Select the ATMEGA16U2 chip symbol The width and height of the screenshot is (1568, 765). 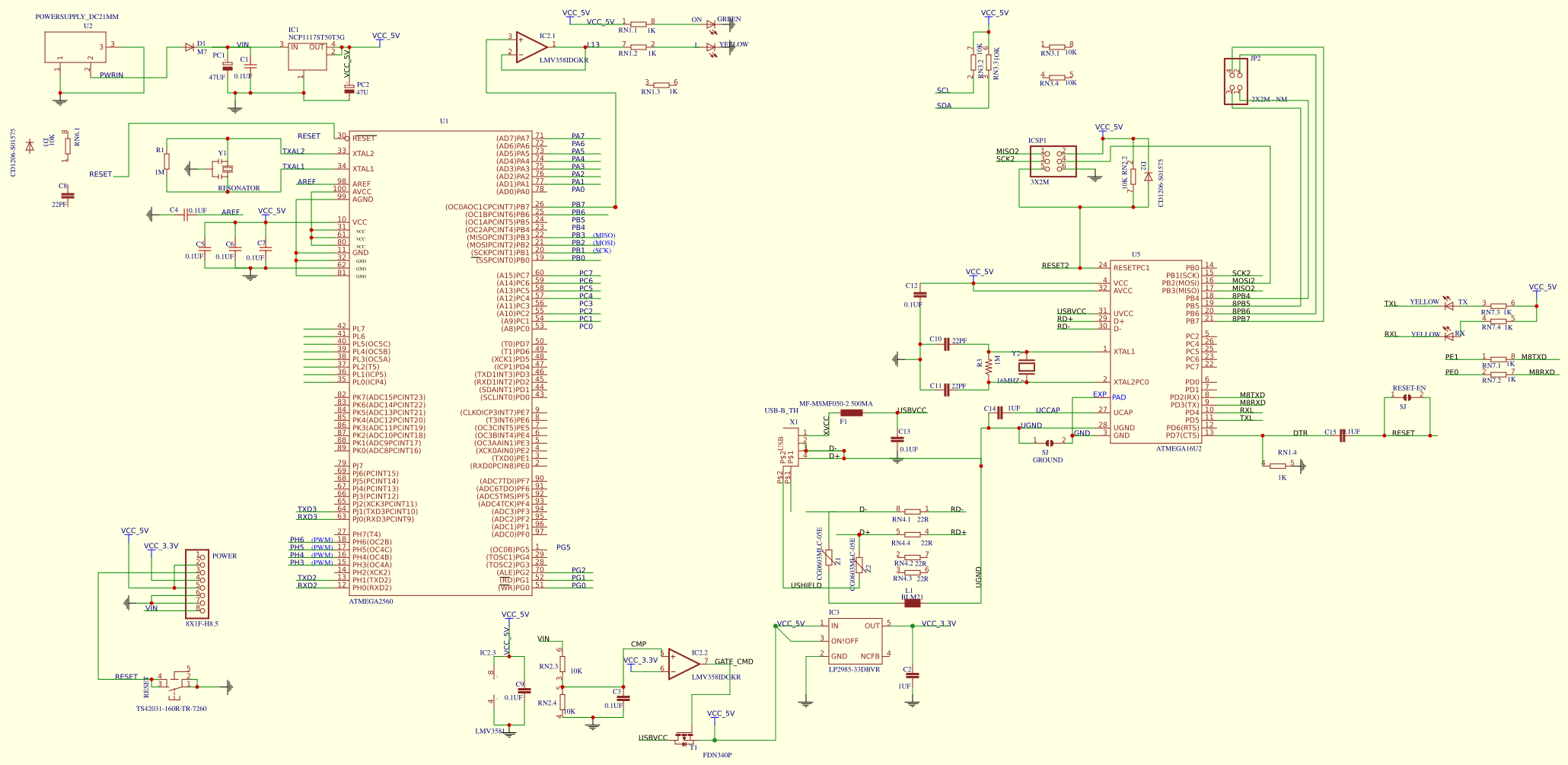pyautogui.click(x=1157, y=350)
